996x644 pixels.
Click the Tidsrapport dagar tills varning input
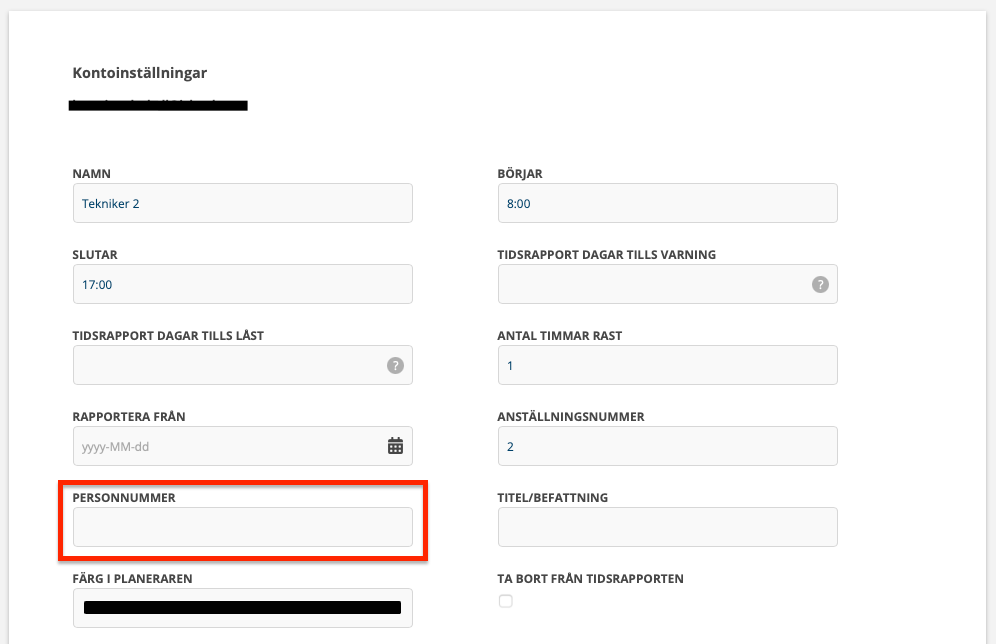[x=650, y=284]
